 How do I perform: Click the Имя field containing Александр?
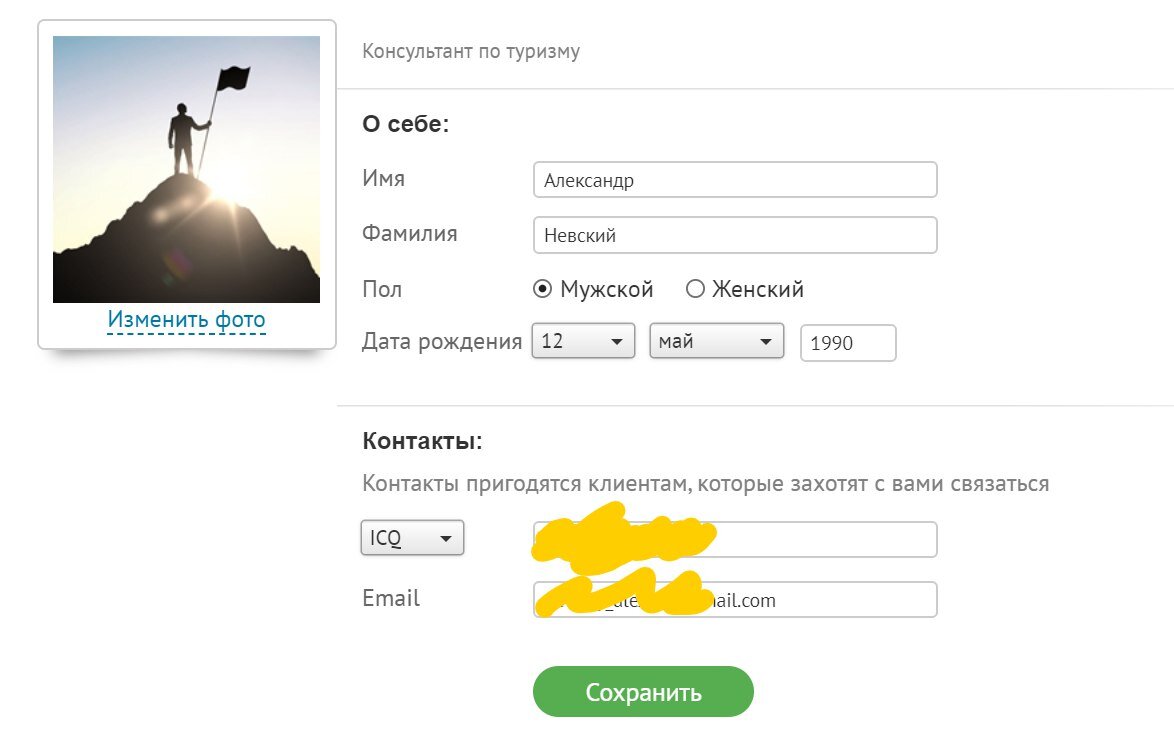[x=735, y=179]
